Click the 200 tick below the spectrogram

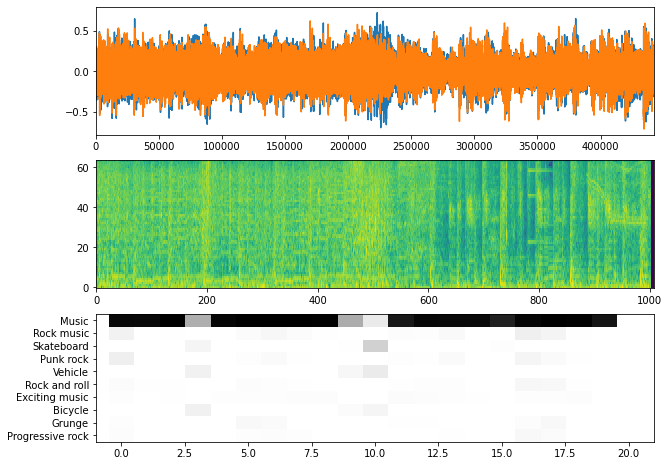(207, 300)
